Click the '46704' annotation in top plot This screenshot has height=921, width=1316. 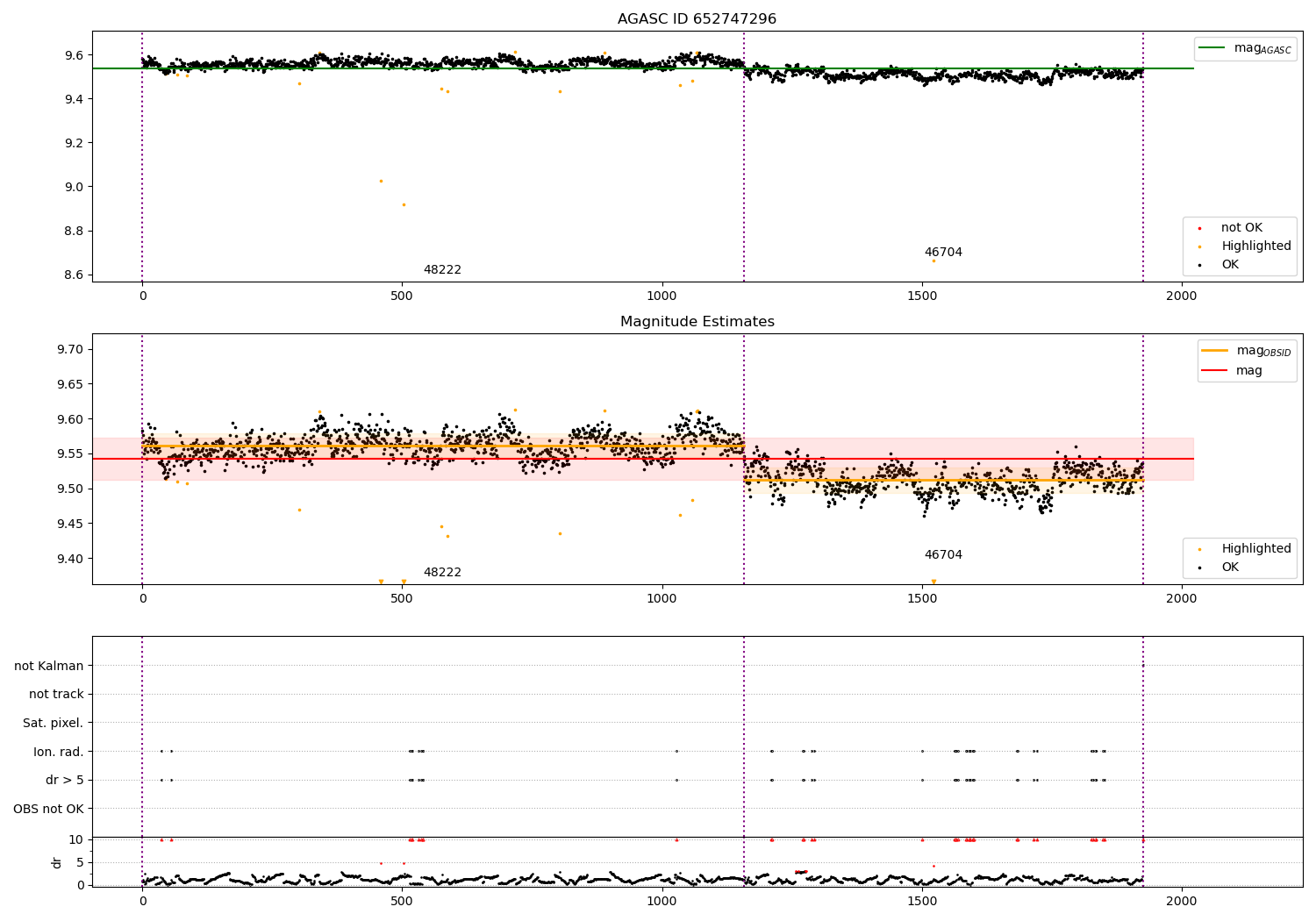pos(943,253)
